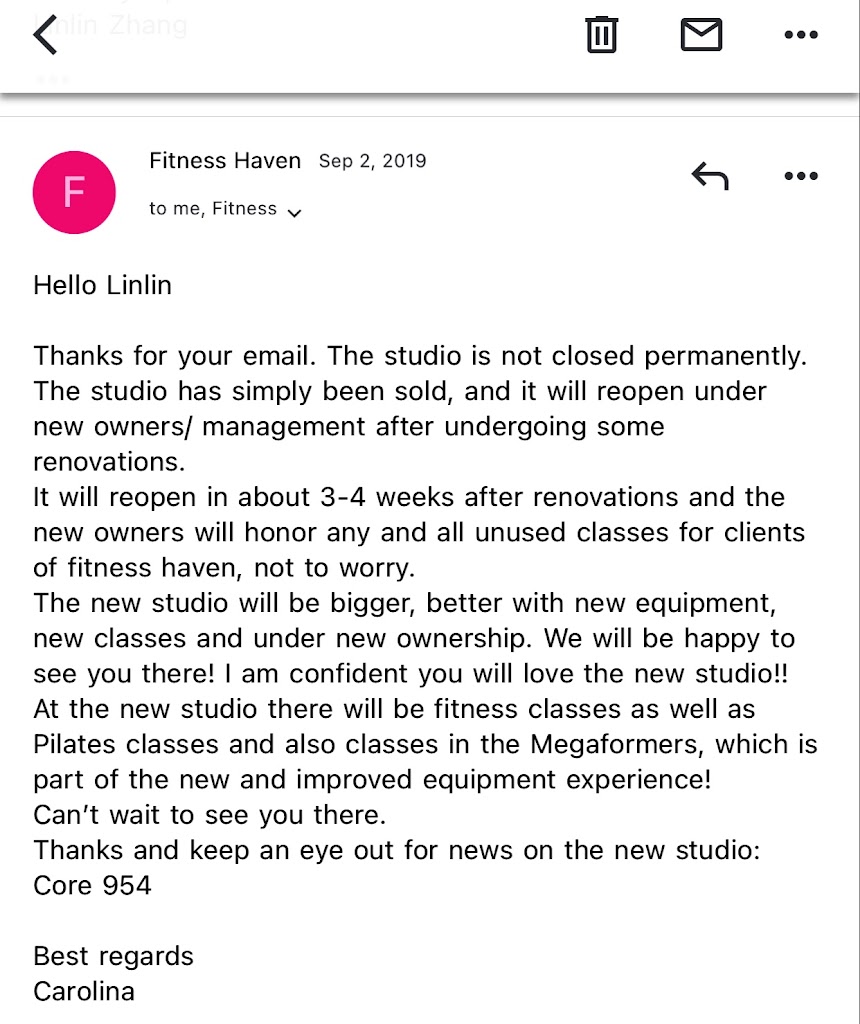The image size is (860, 1024).
Task: Tap the Sep 2, 2019 date
Action: click(x=372, y=161)
